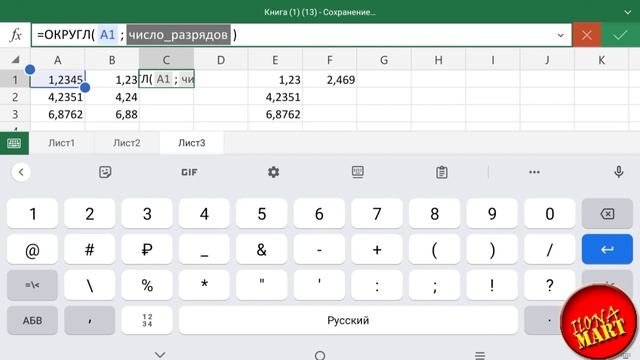
Task: Tap the comma key
Action: point(89,320)
